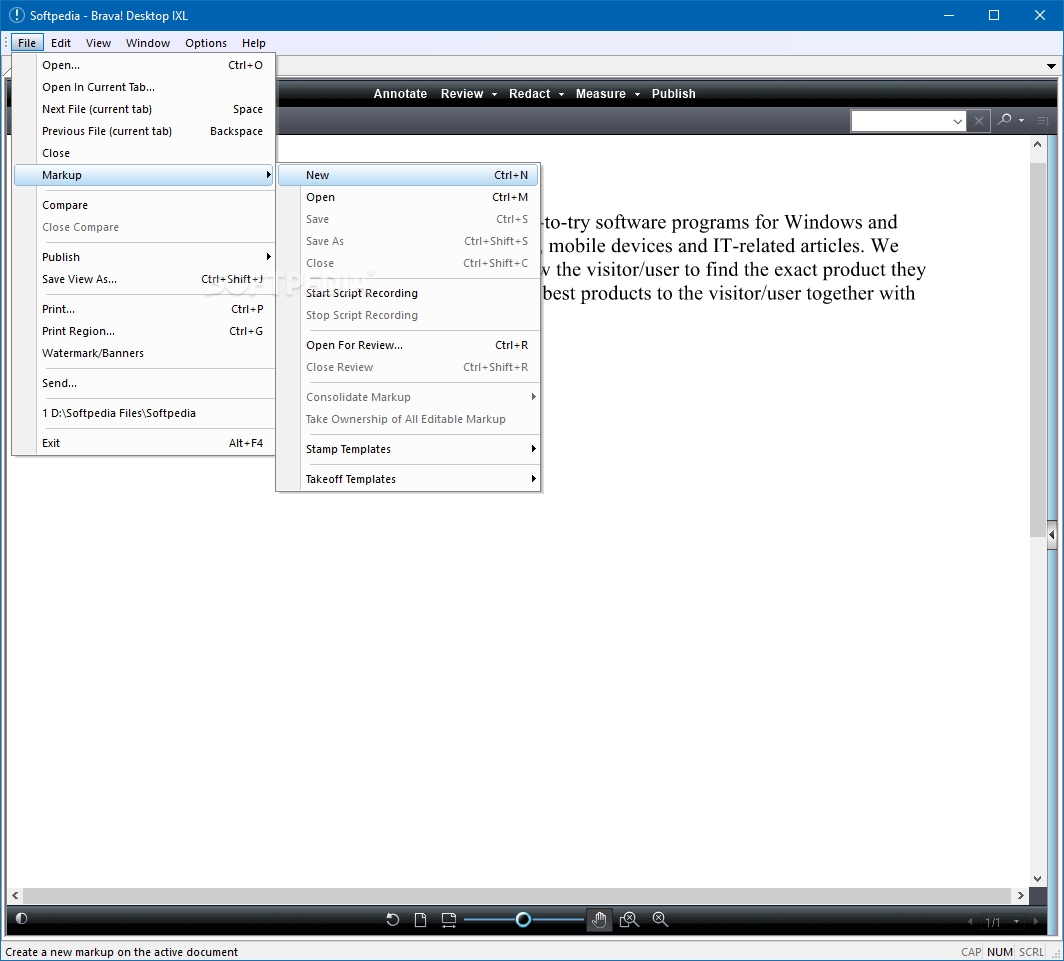Select Save View As...

click(144, 279)
